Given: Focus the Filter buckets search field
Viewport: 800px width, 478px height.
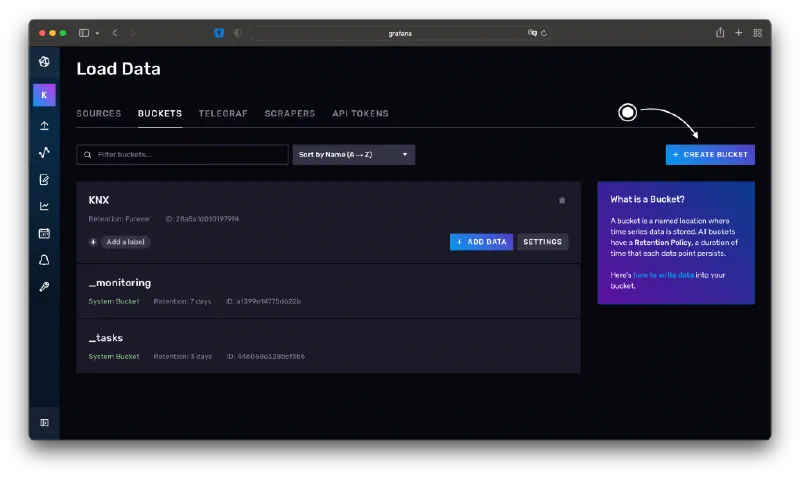Looking at the screenshot, I should (x=182, y=155).
